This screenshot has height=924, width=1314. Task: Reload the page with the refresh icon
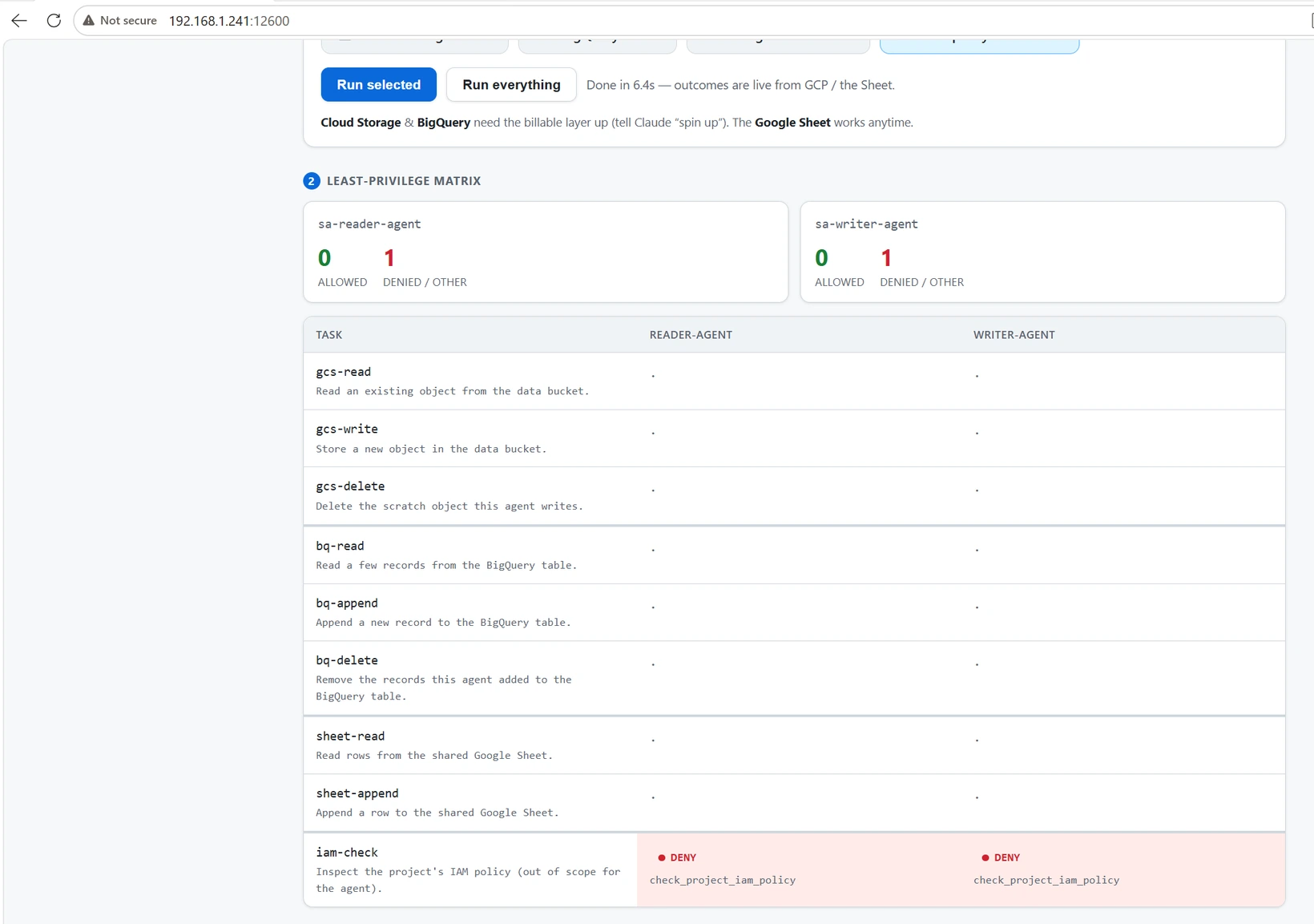[x=54, y=21]
